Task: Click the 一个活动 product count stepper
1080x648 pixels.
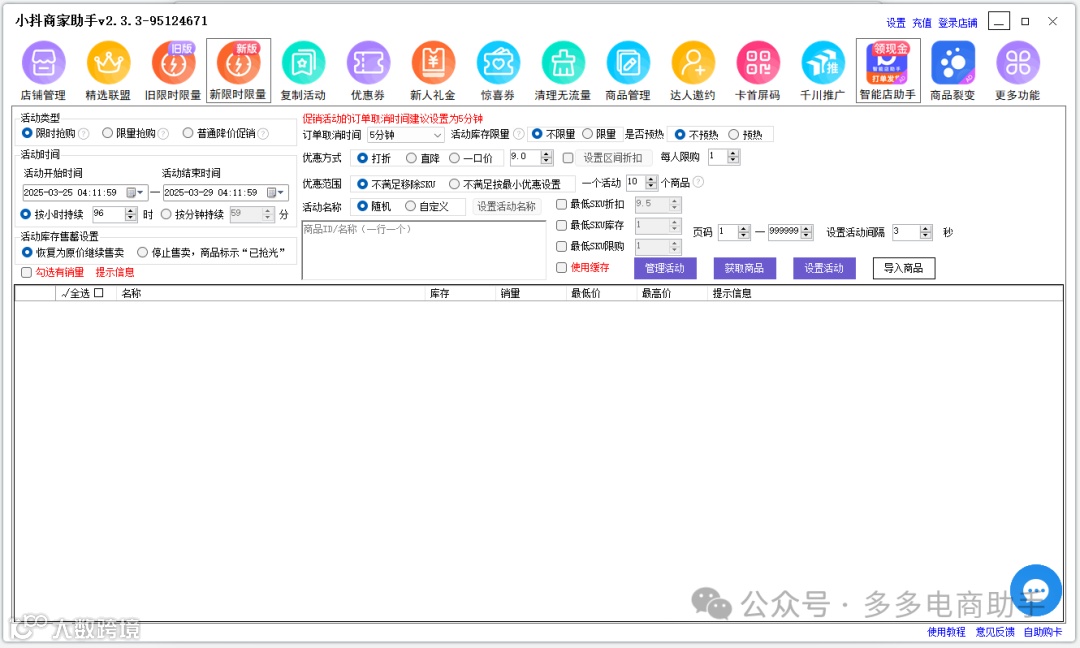Action: tap(651, 182)
